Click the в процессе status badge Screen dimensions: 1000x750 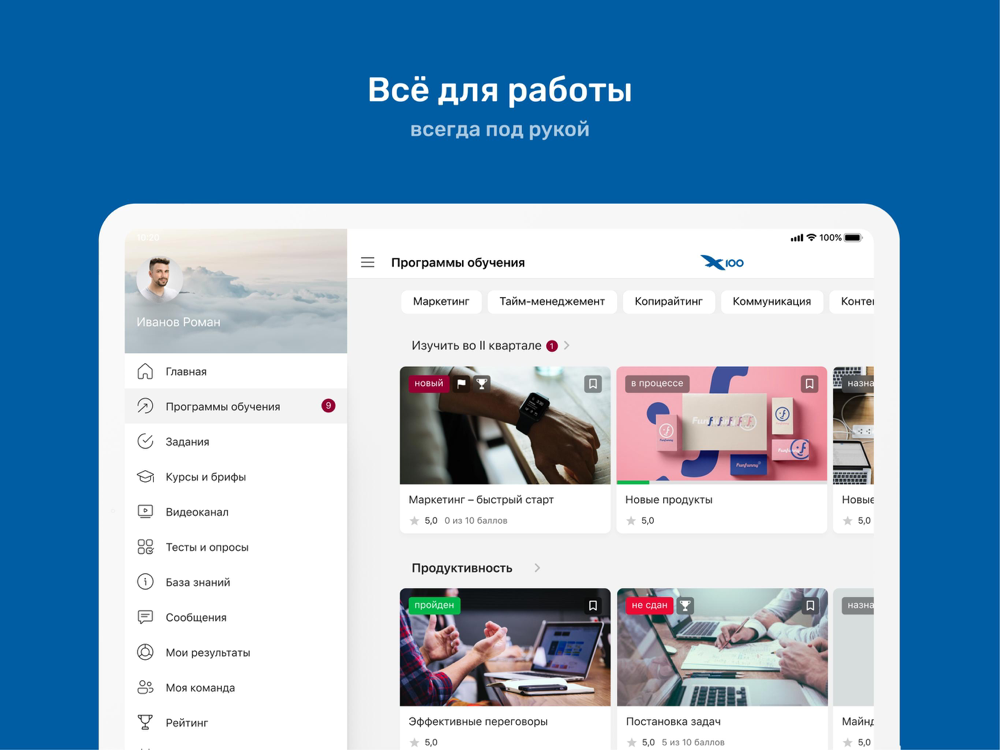point(657,383)
